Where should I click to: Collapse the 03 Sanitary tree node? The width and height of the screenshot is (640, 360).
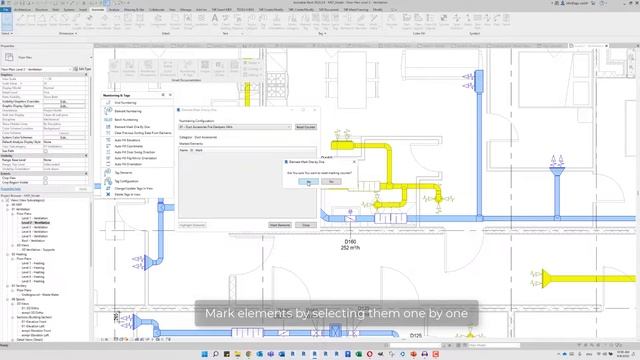coord(7,286)
